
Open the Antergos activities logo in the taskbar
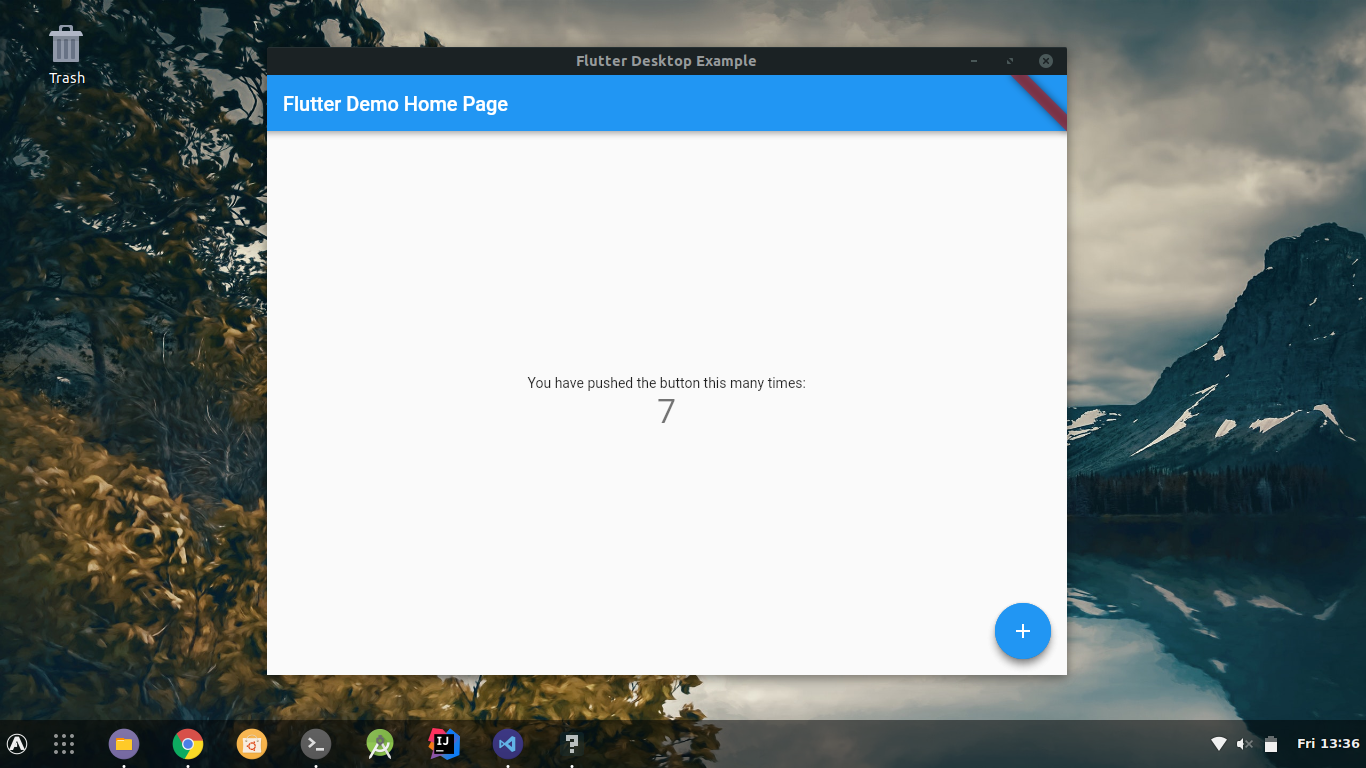tap(17, 744)
